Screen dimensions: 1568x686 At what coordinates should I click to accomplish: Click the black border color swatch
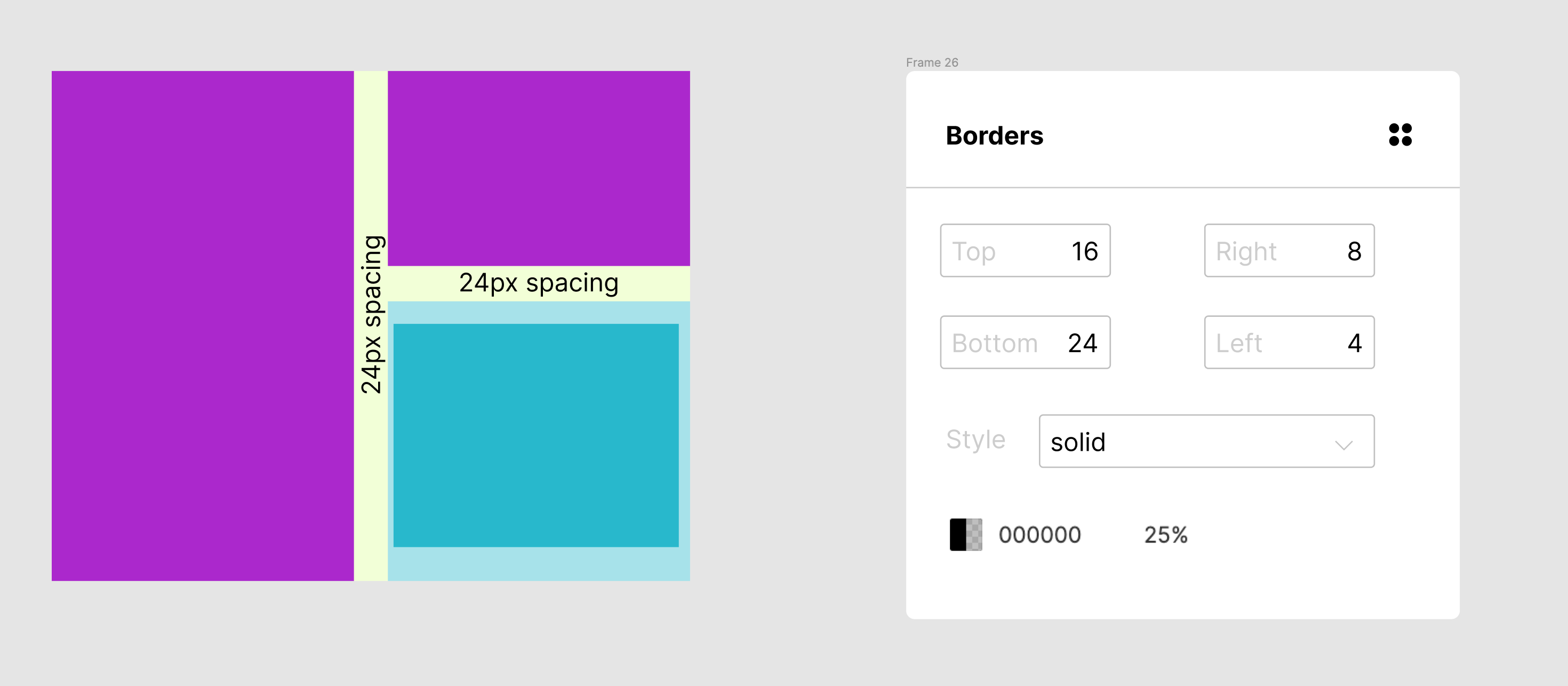tap(965, 535)
